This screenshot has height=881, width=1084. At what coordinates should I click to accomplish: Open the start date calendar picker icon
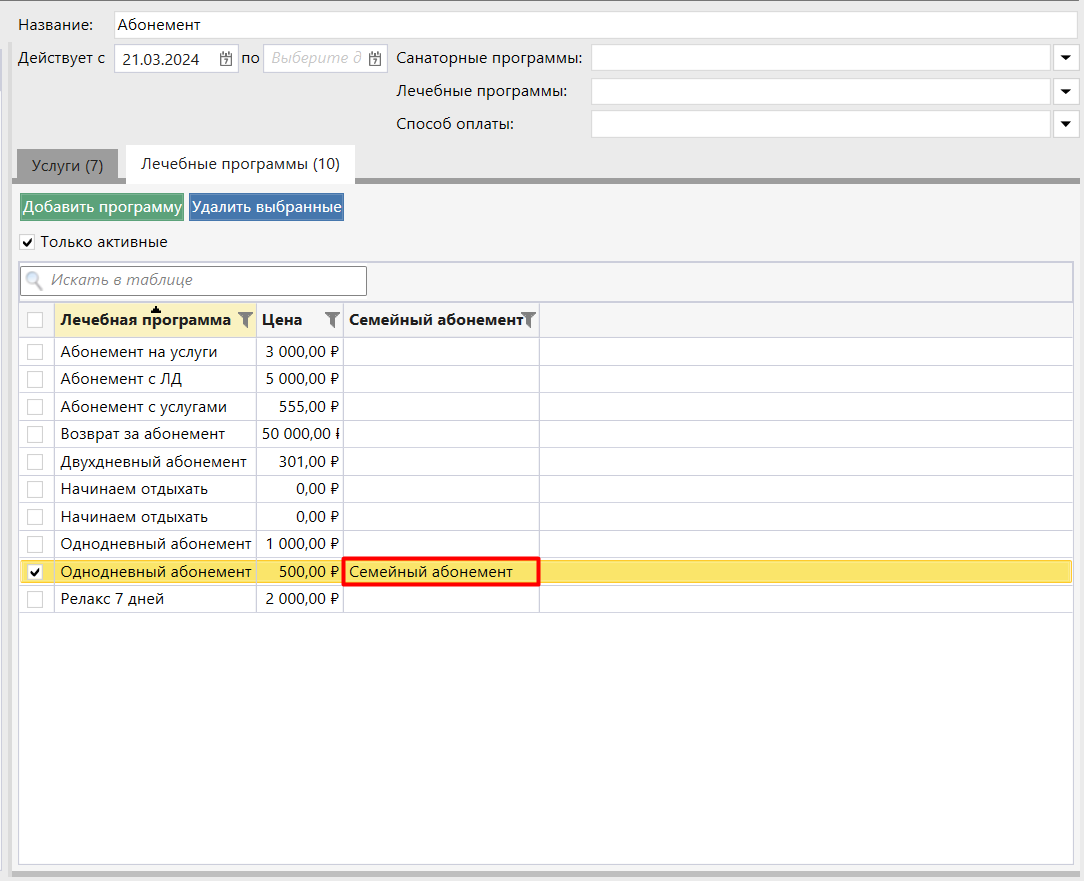tap(226, 59)
